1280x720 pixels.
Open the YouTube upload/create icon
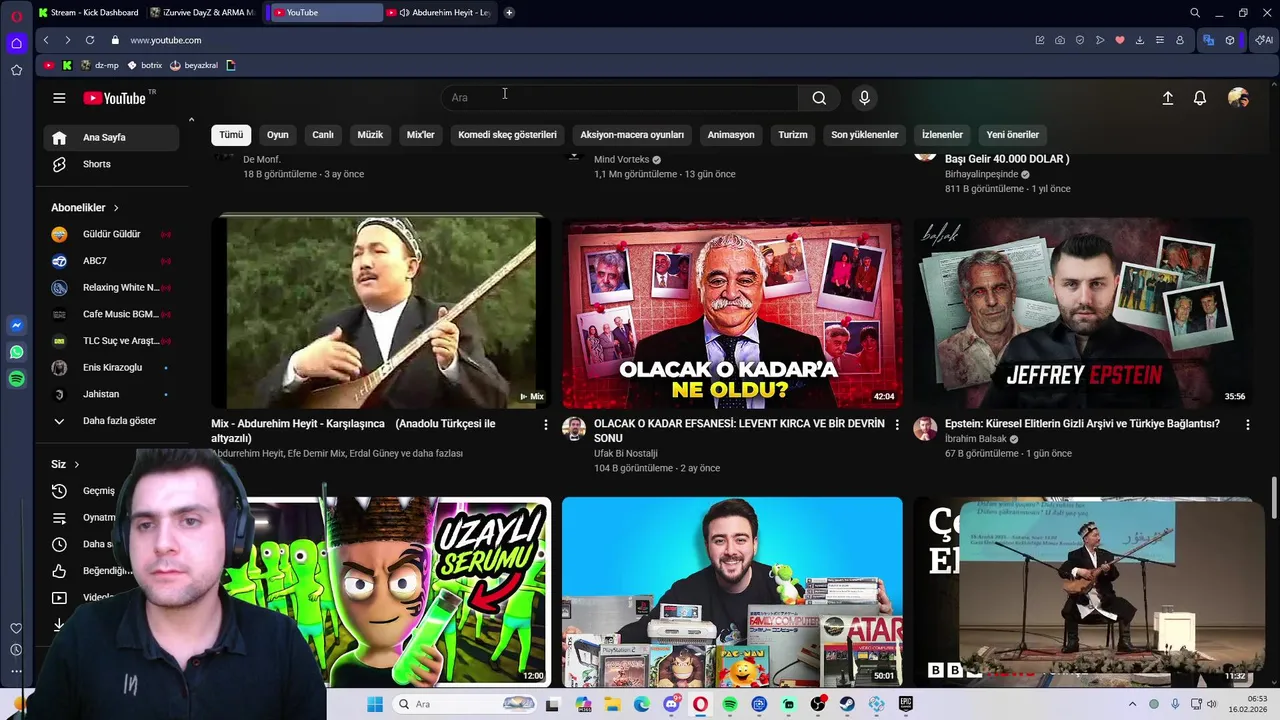(x=1167, y=98)
